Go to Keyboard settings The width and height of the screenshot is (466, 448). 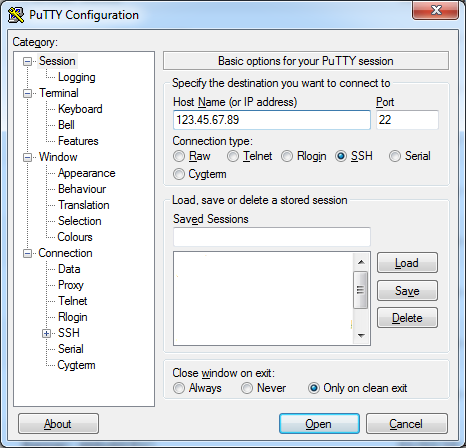80,109
